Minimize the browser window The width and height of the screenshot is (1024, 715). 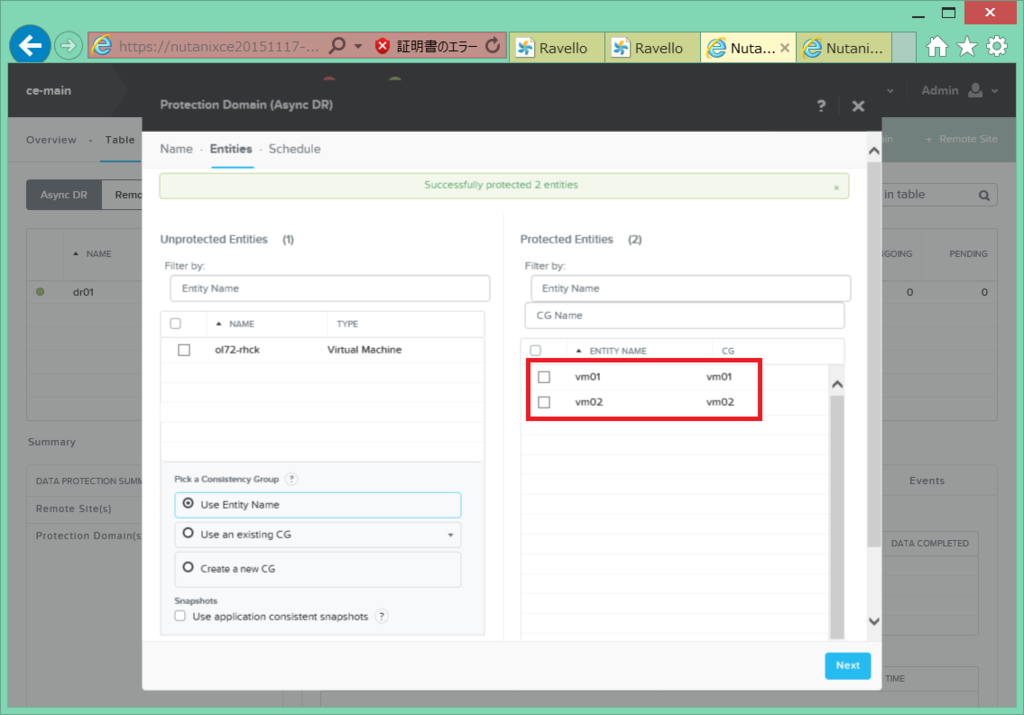[x=918, y=14]
